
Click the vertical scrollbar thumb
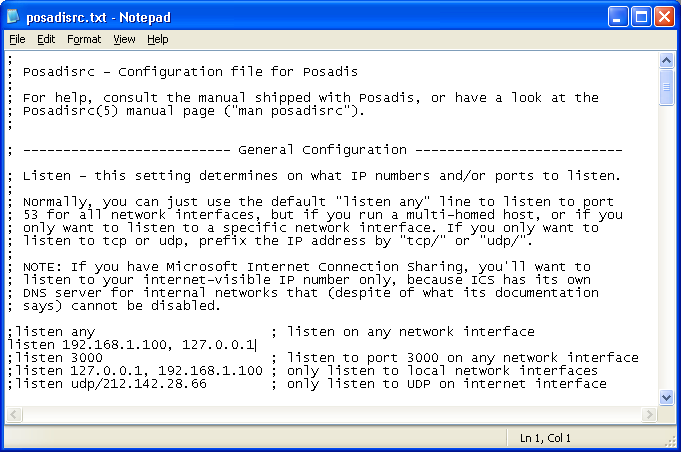click(667, 88)
